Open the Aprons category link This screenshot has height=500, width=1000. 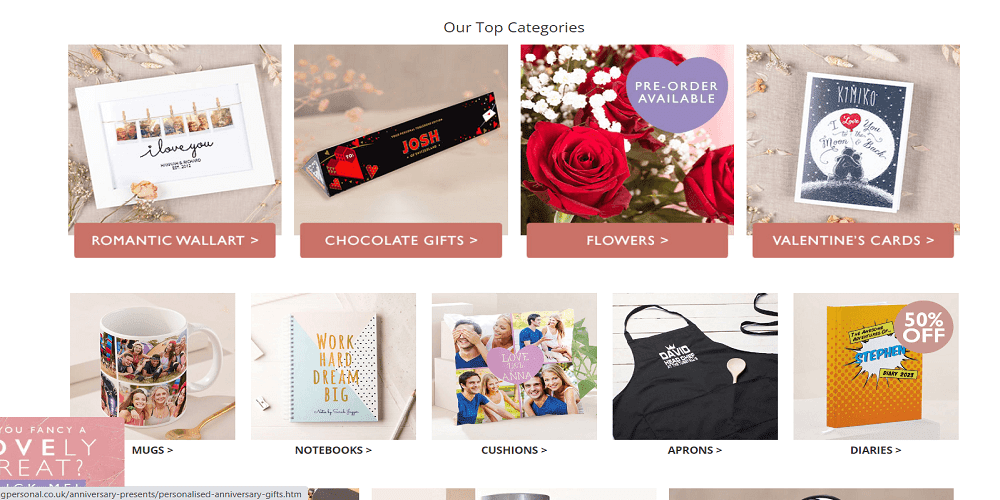click(695, 450)
